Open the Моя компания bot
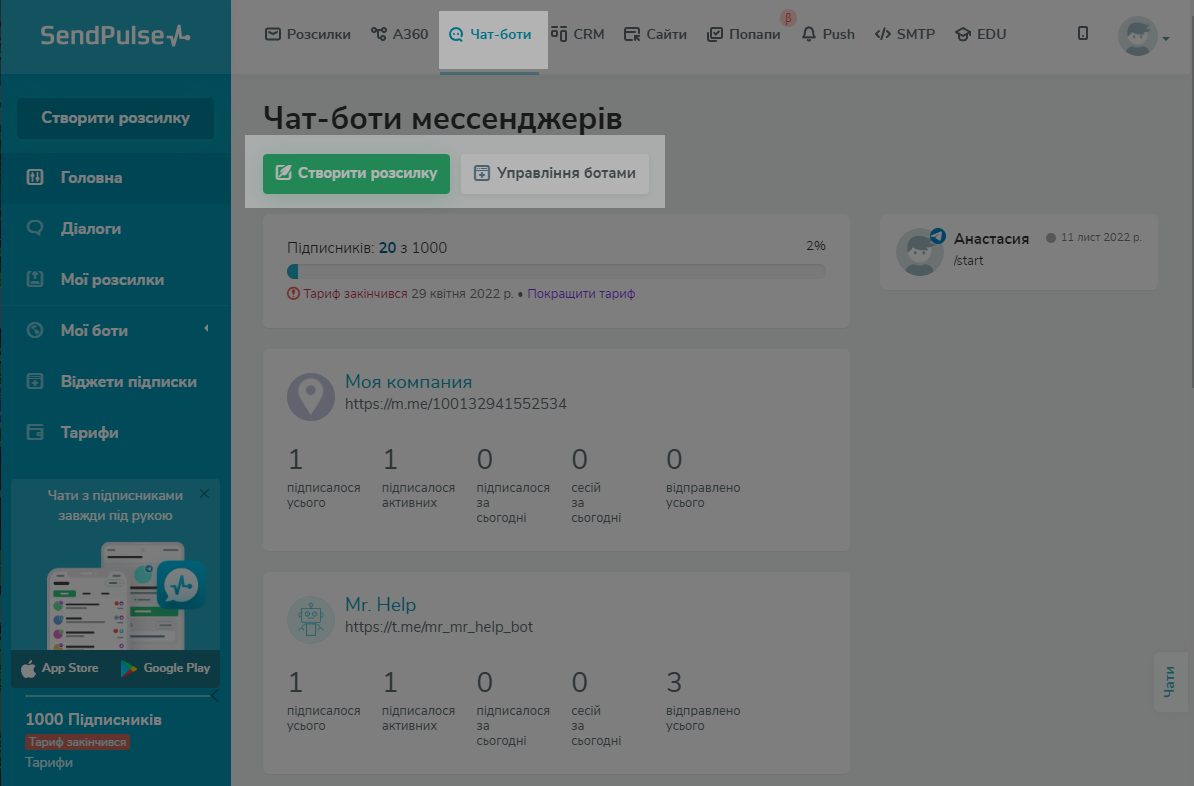The image size is (1194, 786). [x=408, y=382]
